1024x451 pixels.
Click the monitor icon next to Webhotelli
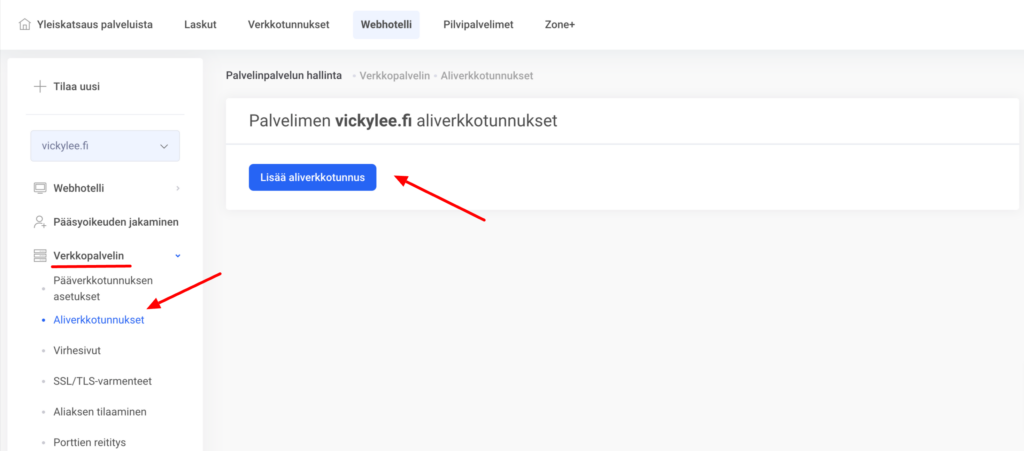click(x=40, y=188)
